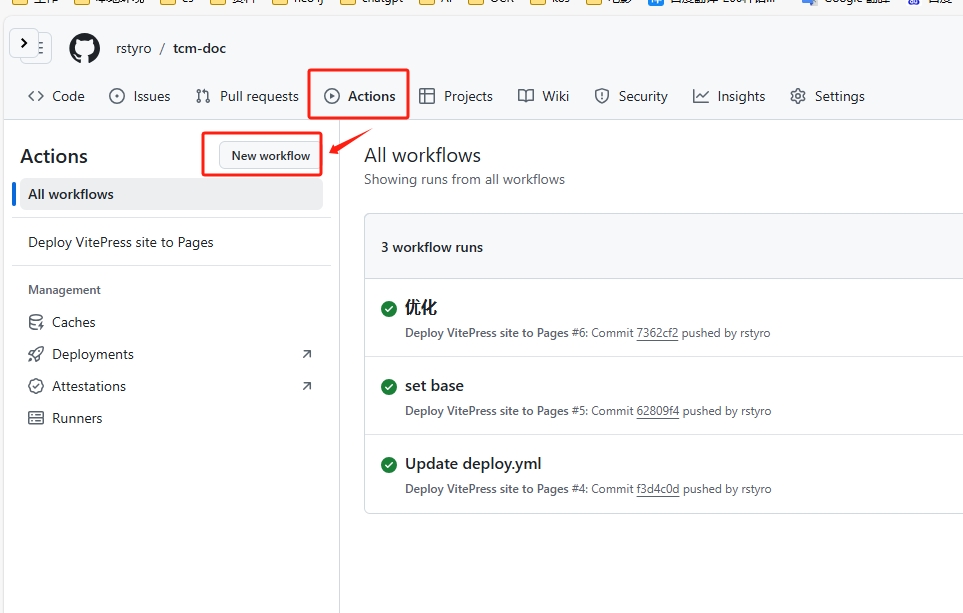Open the Issues tab
The image size is (963, 613).
139,96
